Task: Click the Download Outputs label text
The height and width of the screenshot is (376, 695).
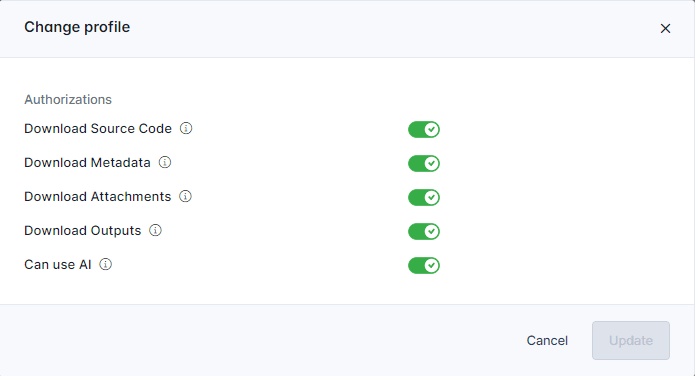Action: [82, 231]
